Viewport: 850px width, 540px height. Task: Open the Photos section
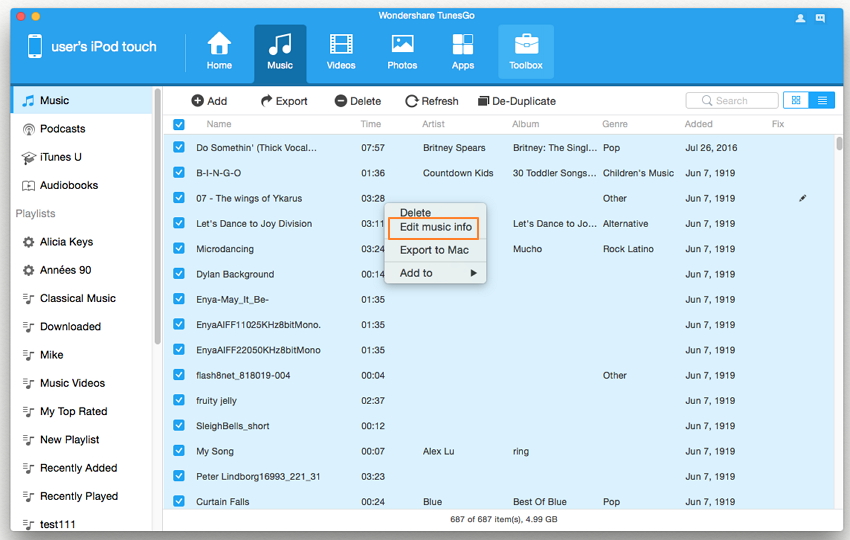tap(402, 51)
